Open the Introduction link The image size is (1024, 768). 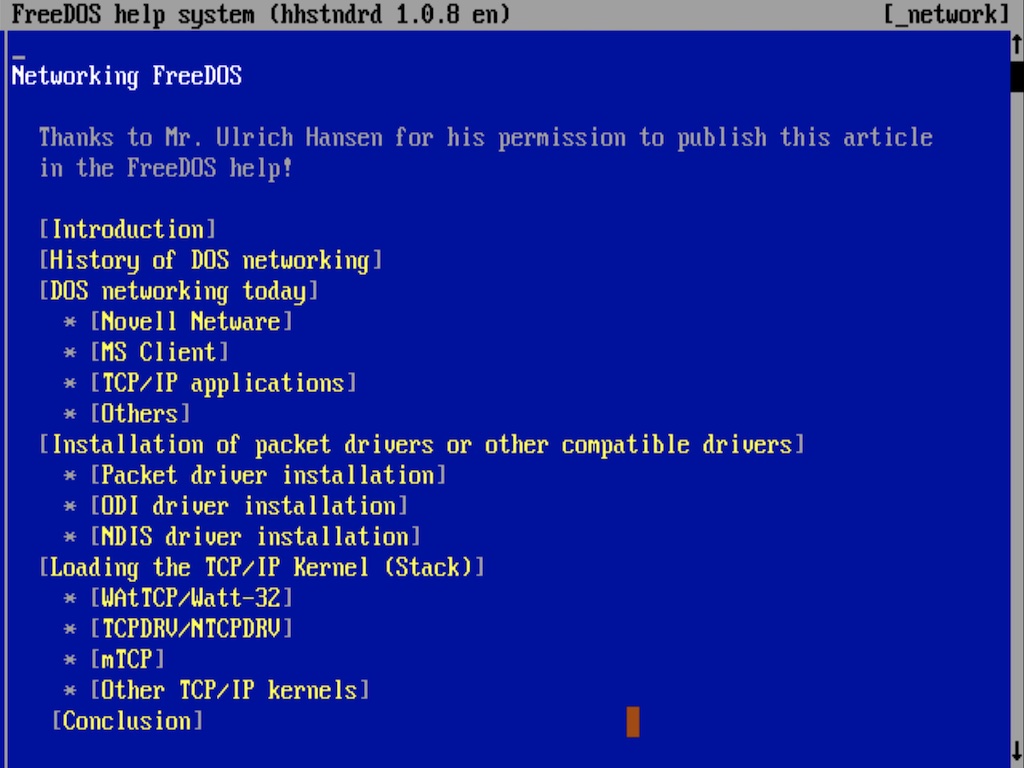128,229
